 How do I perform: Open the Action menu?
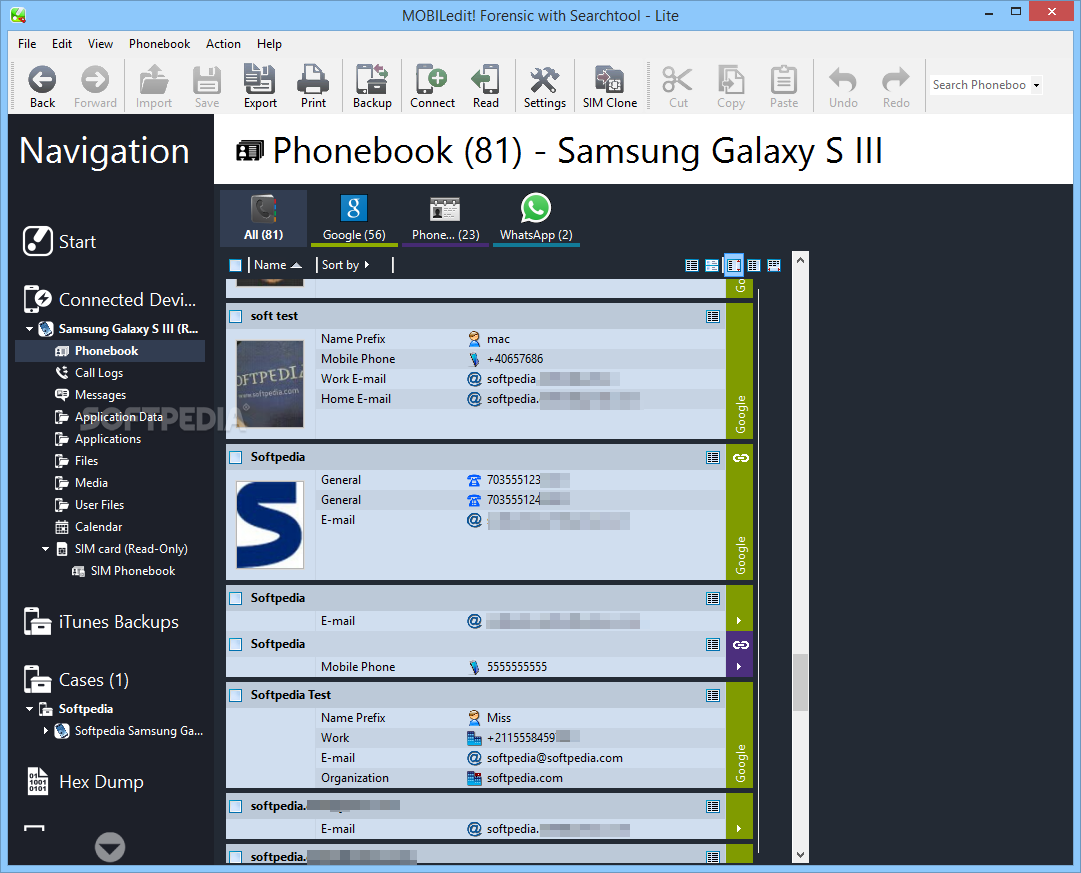223,43
